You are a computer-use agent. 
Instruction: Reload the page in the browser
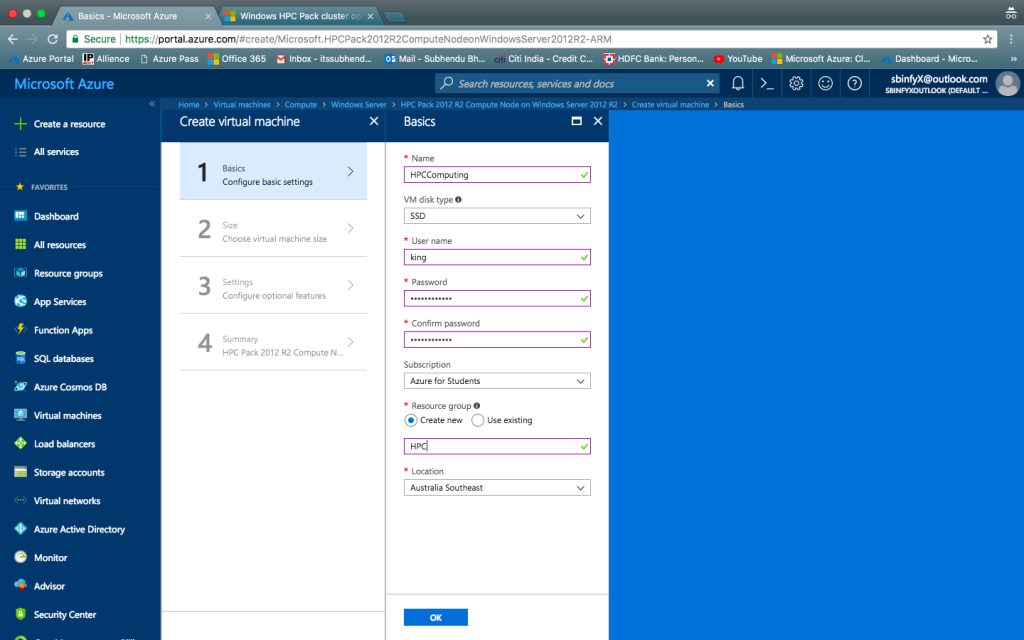pyautogui.click(x=53, y=39)
